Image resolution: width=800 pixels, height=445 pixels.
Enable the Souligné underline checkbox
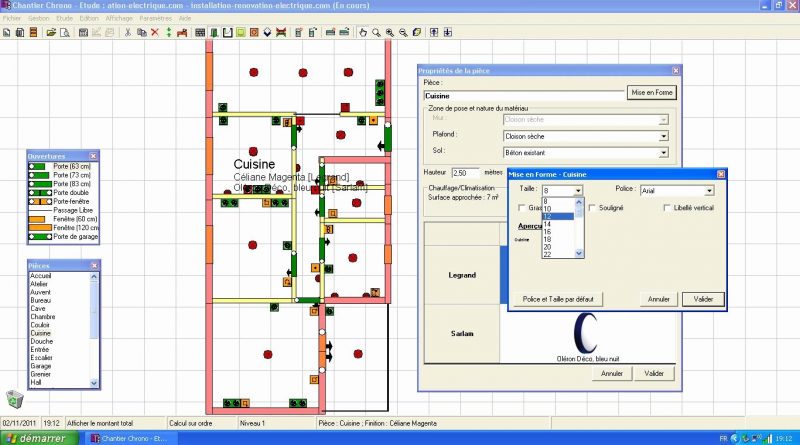coord(592,208)
